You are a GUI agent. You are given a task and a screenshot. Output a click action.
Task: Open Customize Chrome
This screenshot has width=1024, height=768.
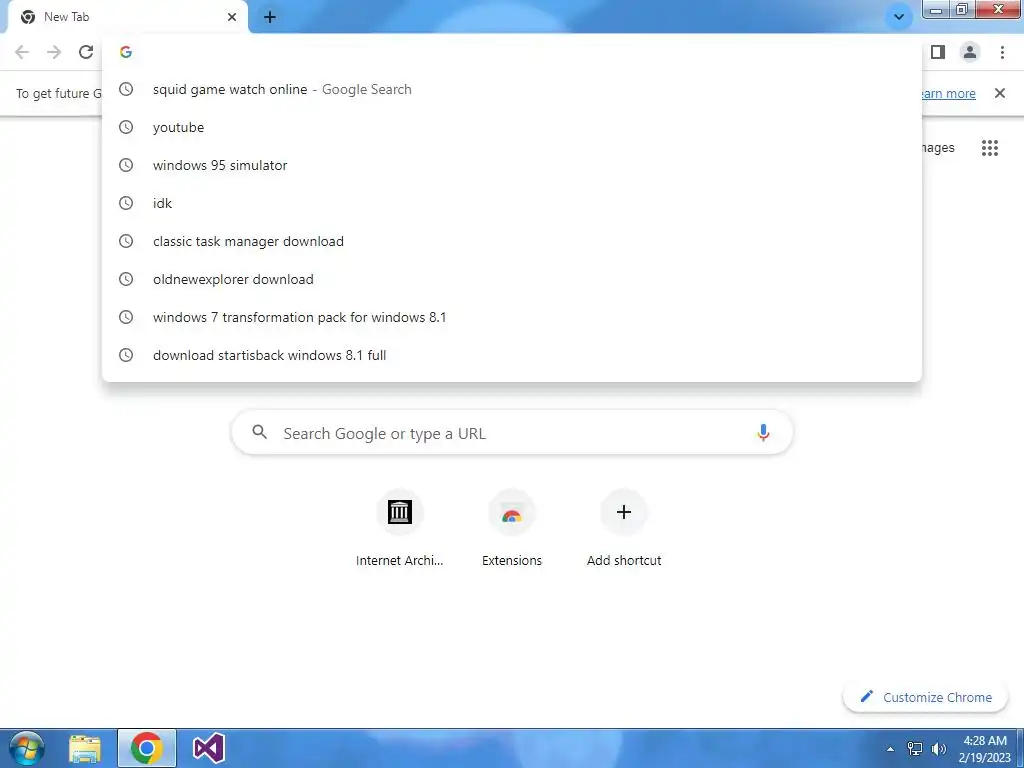(x=926, y=697)
